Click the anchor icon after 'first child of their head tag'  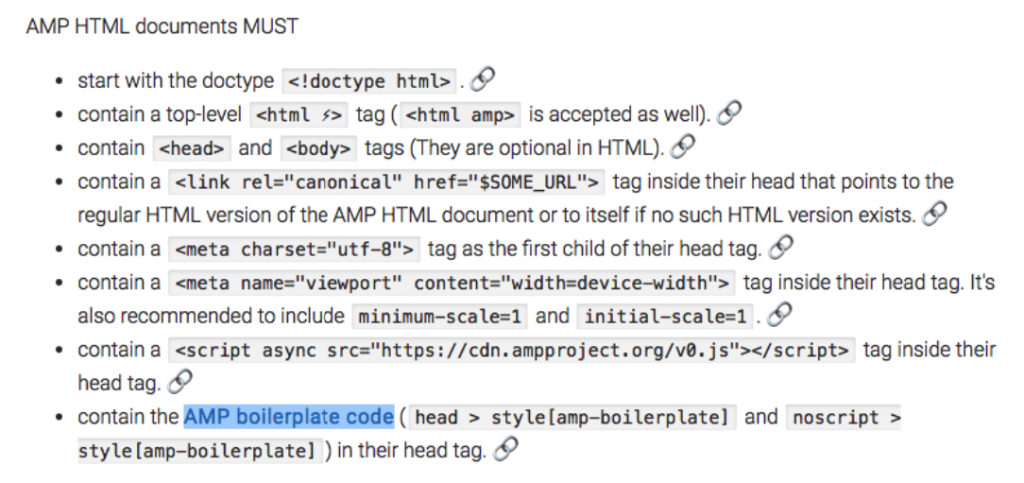[x=781, y=248]
